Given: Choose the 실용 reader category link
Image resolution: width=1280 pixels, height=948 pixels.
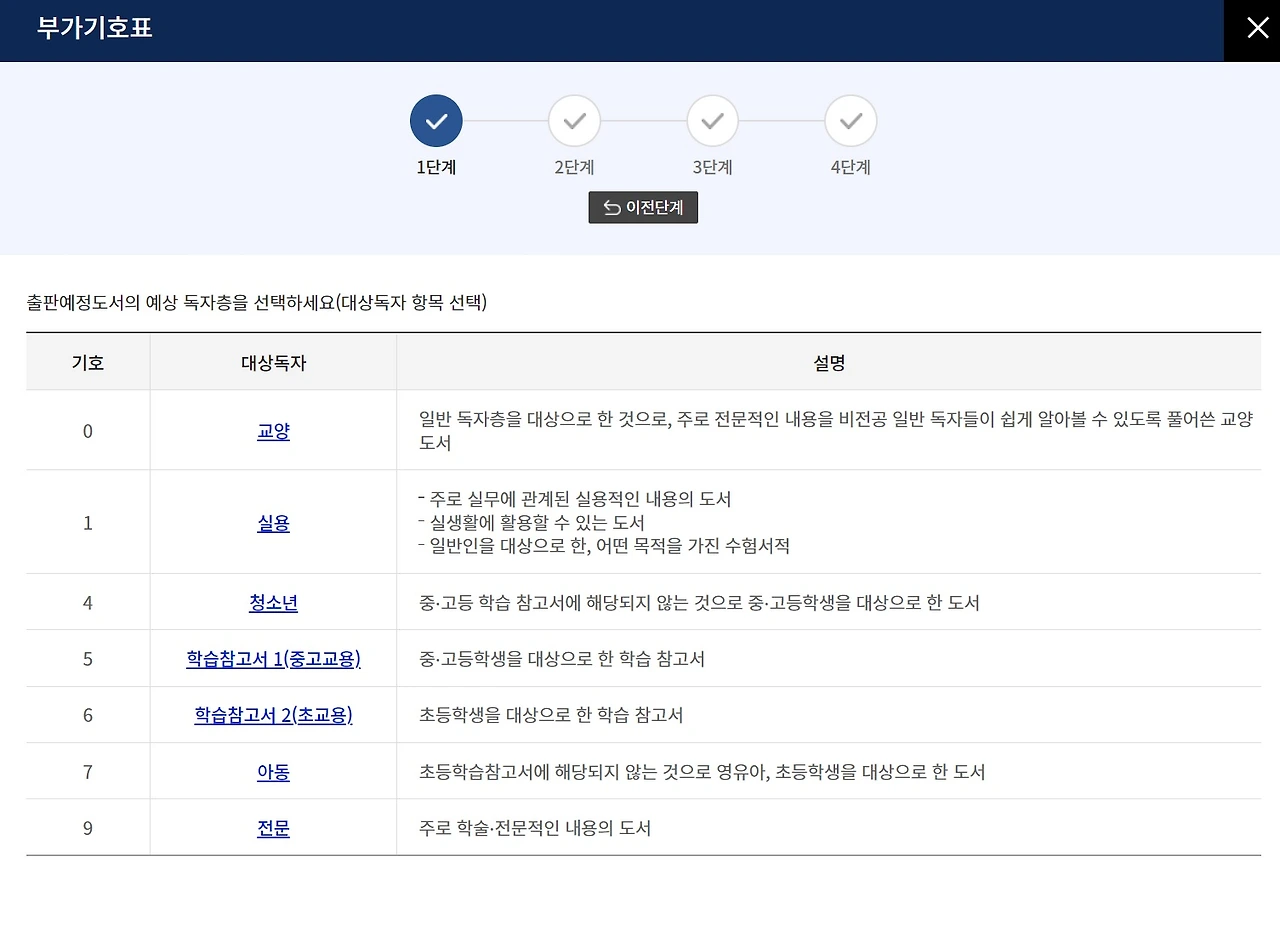Looking at the screenshot, I should (x=273, y=522).
